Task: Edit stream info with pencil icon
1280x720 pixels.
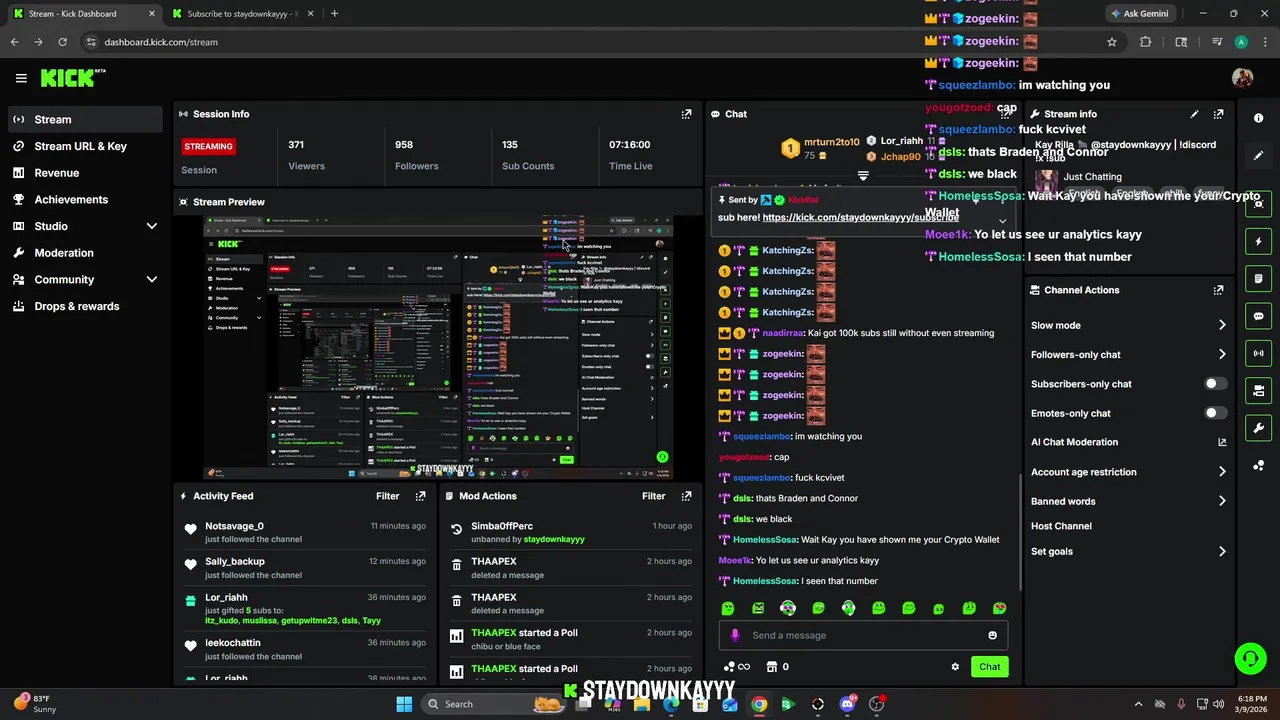Action: [1194, 114]
